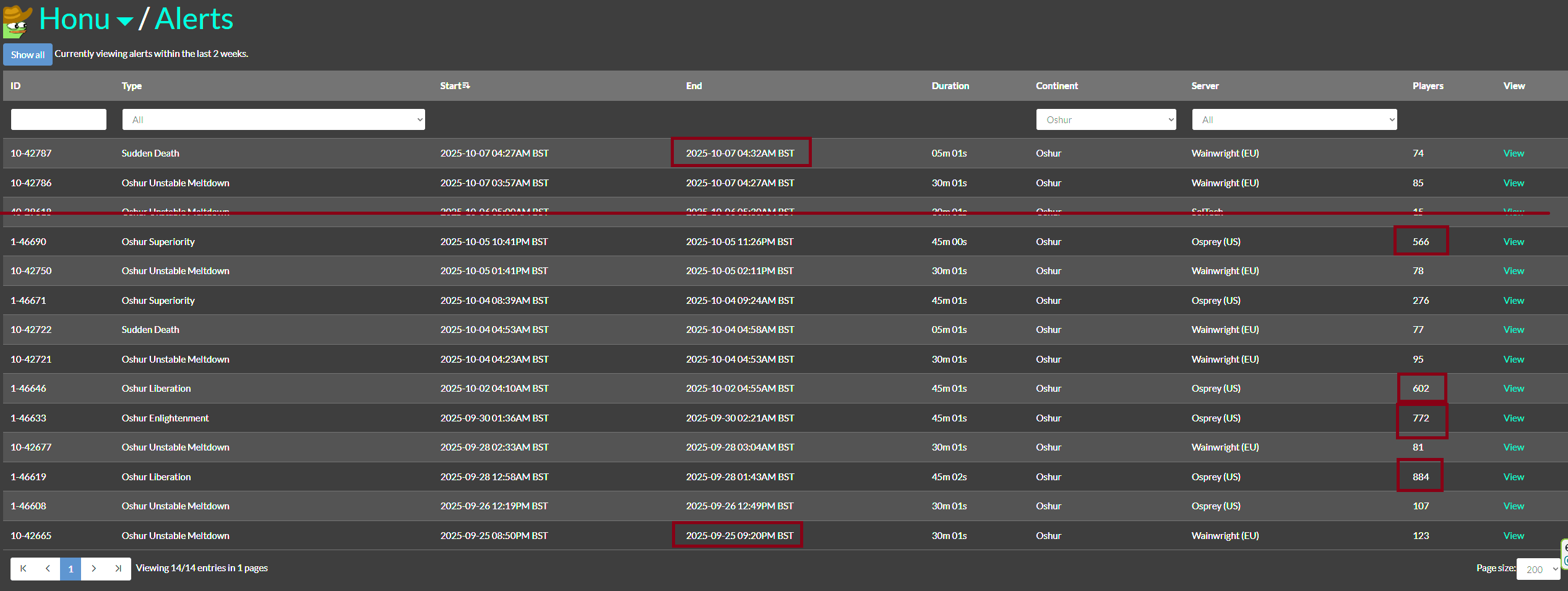1568x591 pixels.
Task: Click Viewing 14/14 entries text
Action: click(202, 568)
